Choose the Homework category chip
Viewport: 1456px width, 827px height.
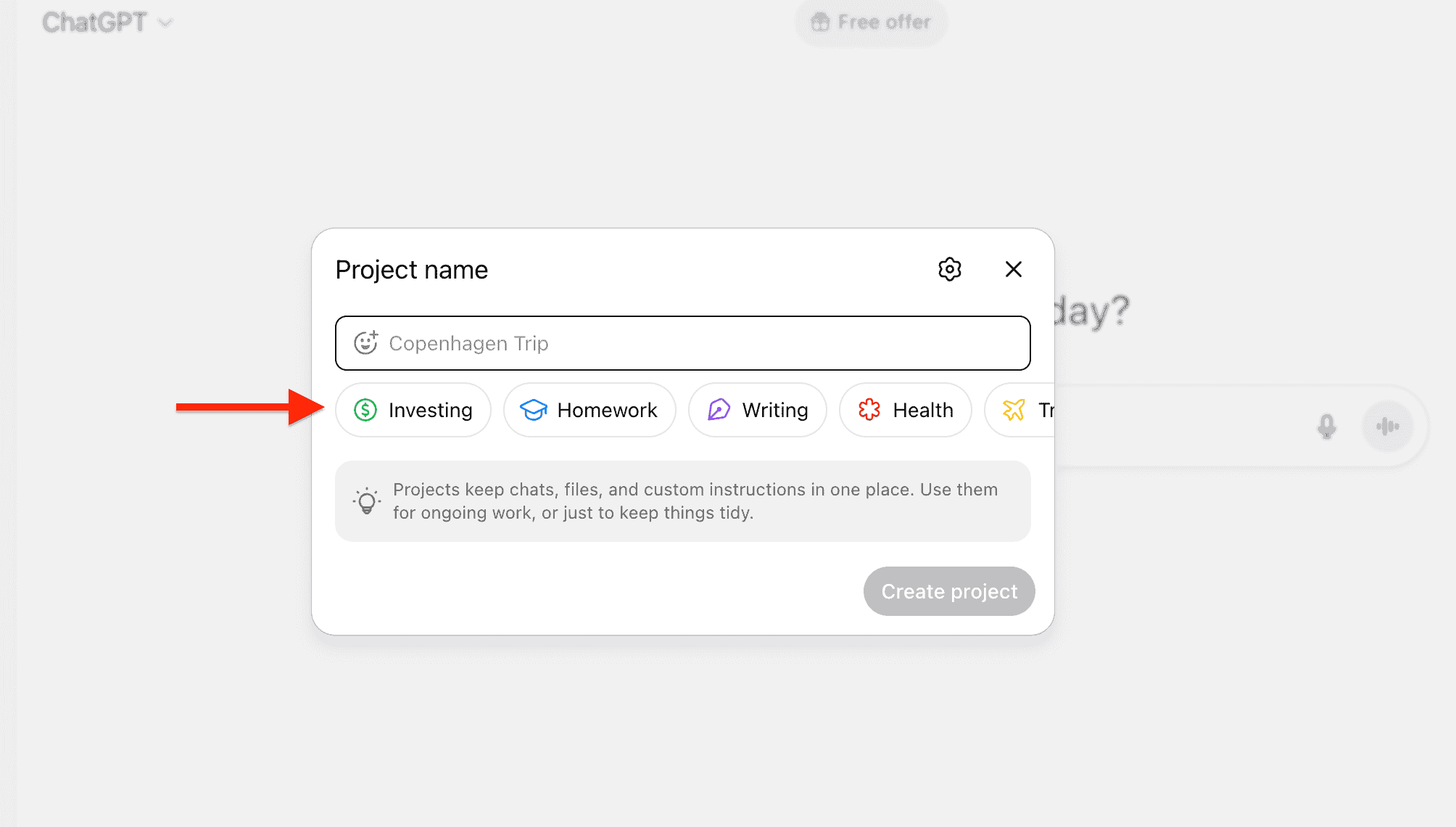click(590, 410)
